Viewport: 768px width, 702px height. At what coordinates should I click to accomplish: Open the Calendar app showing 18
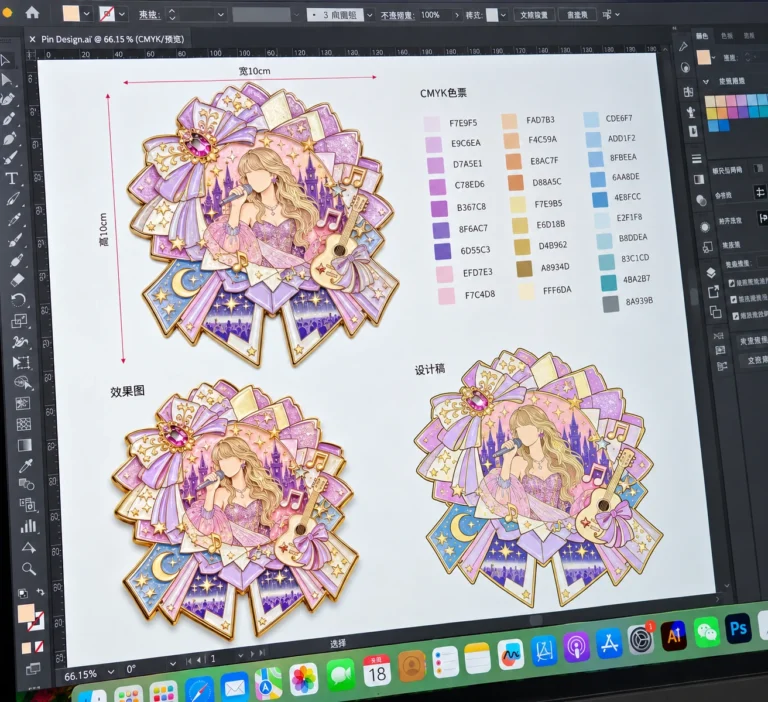(x=377, y=670)
